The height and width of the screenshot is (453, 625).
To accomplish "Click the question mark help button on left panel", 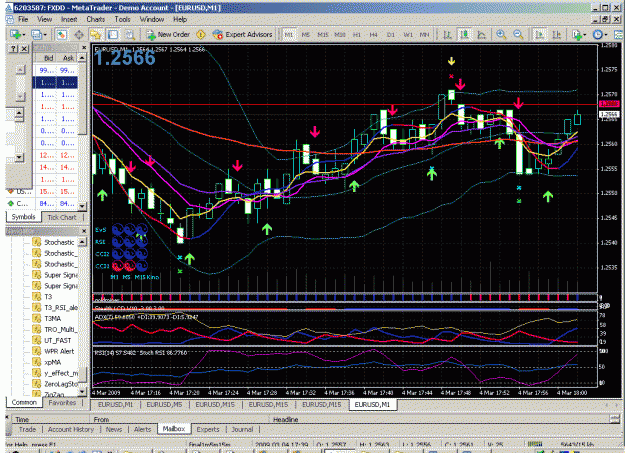I will pos(14,49).
